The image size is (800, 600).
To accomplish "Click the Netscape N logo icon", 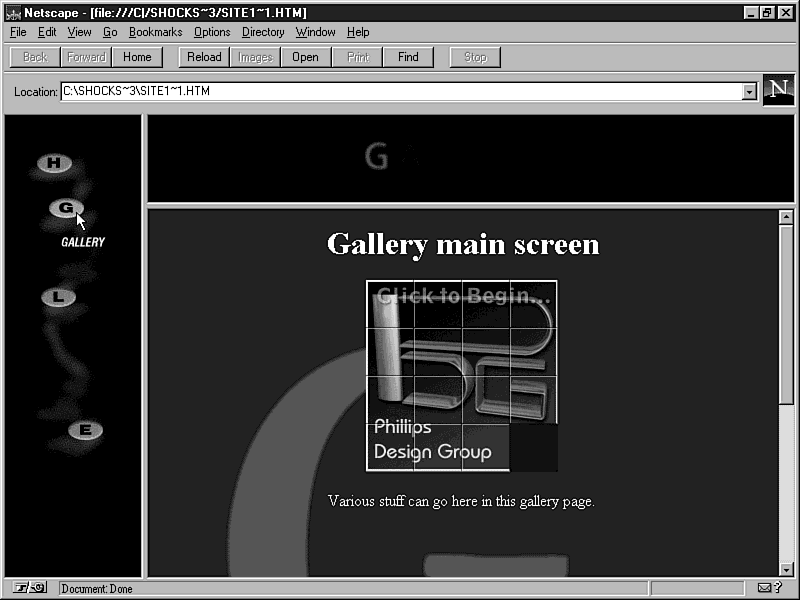I will pyautogui.click(x=778, y=90).
